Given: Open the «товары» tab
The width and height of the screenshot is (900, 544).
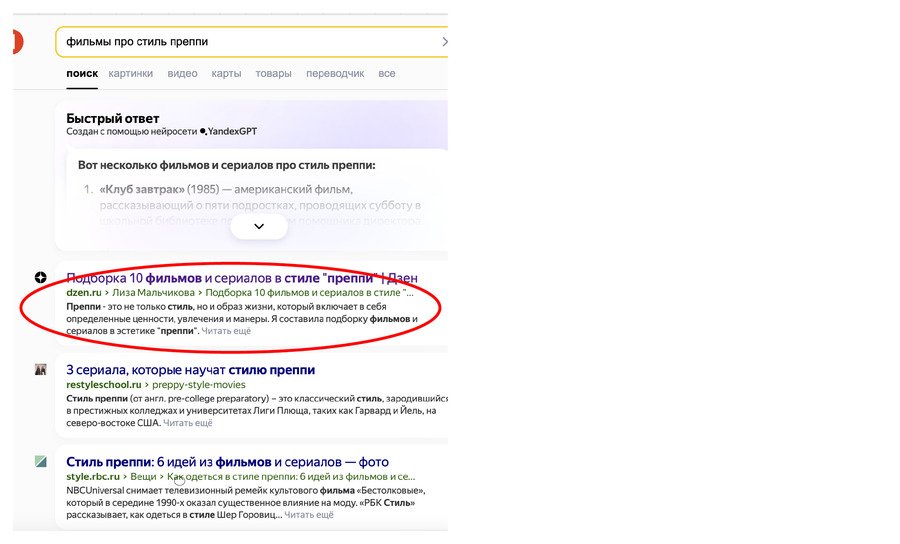Looking at the screenshot, I should click(273, 73).
